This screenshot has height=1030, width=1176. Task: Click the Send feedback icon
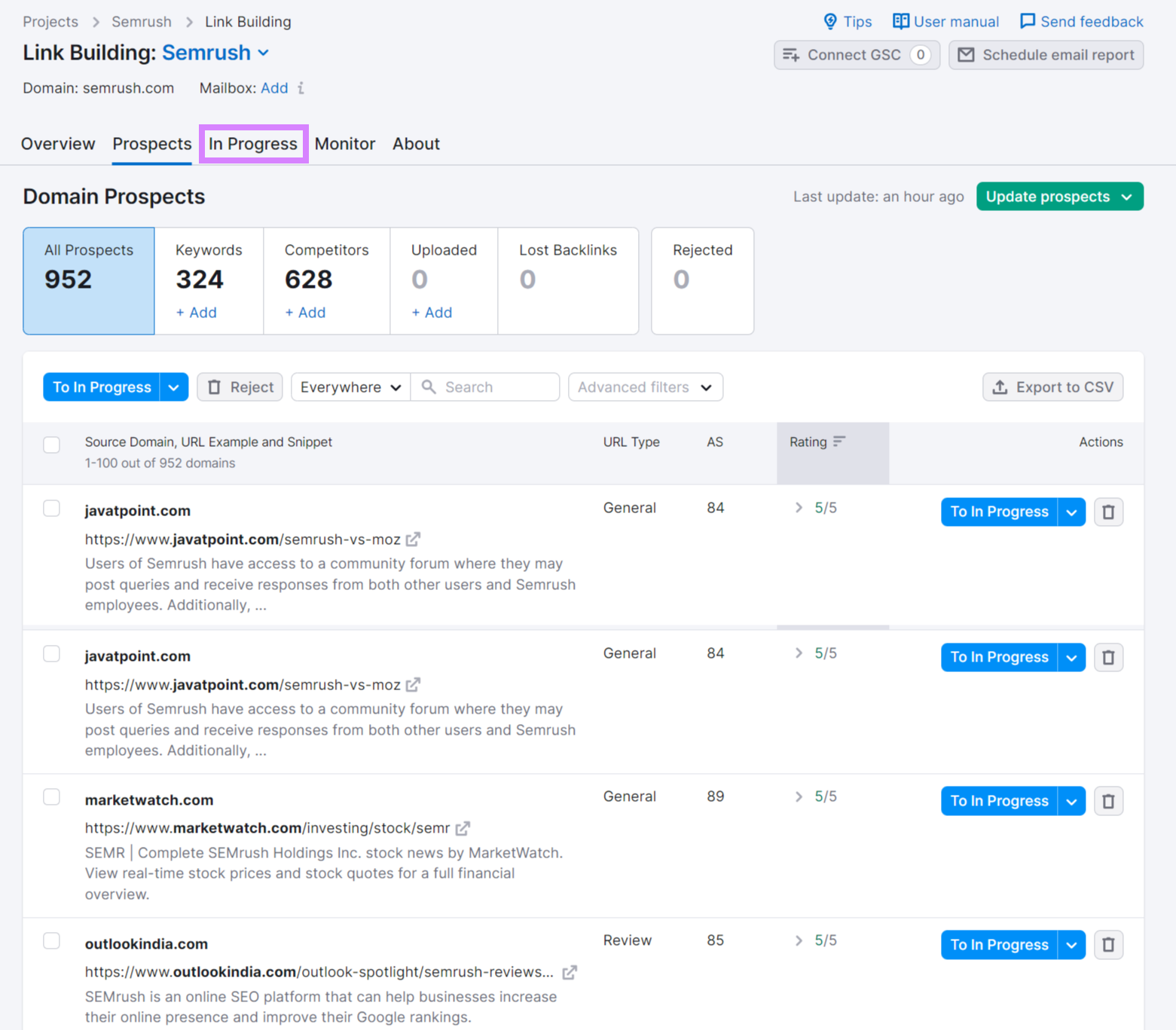(x=1027, y=21)
